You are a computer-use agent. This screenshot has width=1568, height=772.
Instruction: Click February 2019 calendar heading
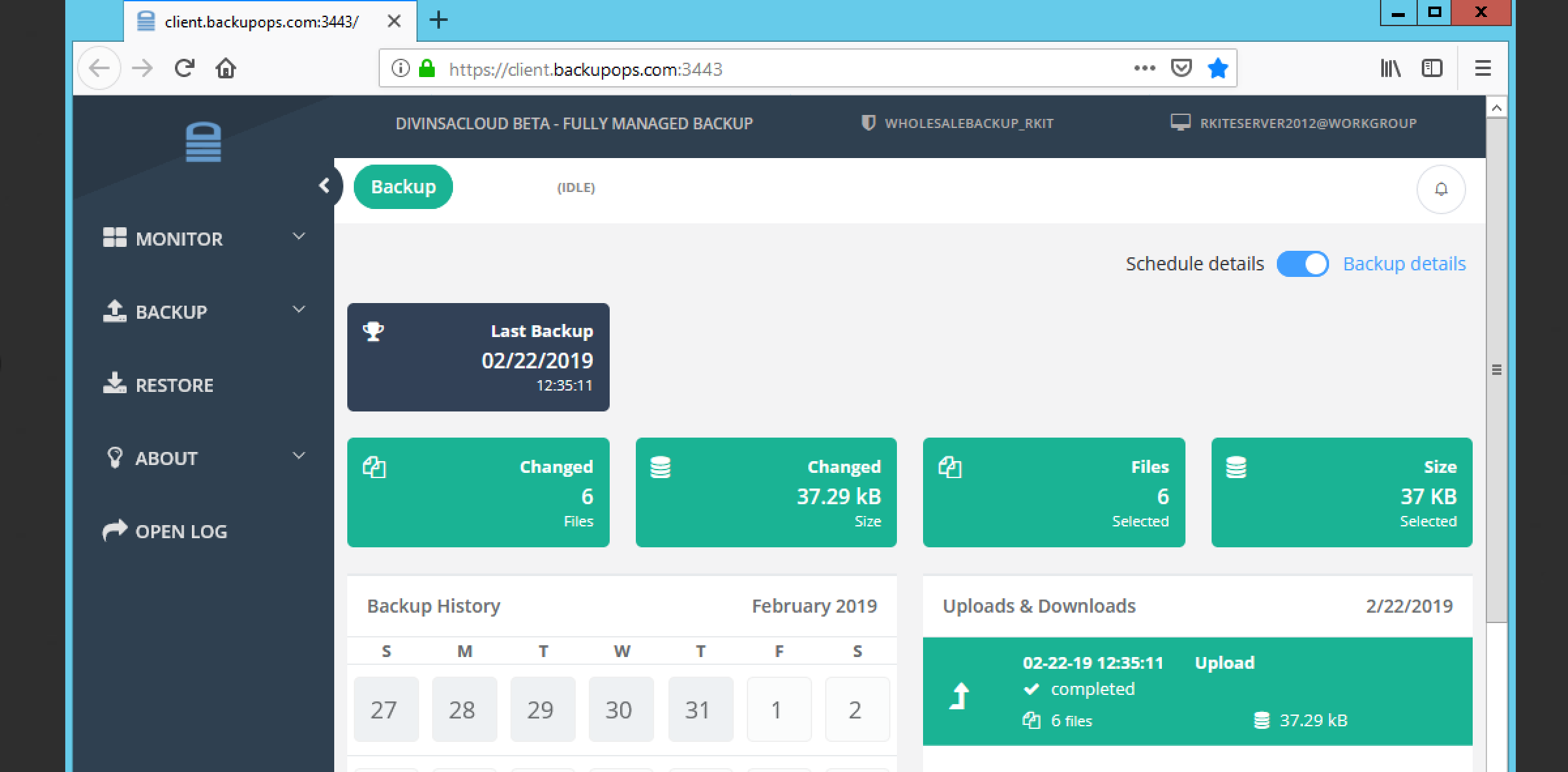pyautogui.click(x=814, y=606)
